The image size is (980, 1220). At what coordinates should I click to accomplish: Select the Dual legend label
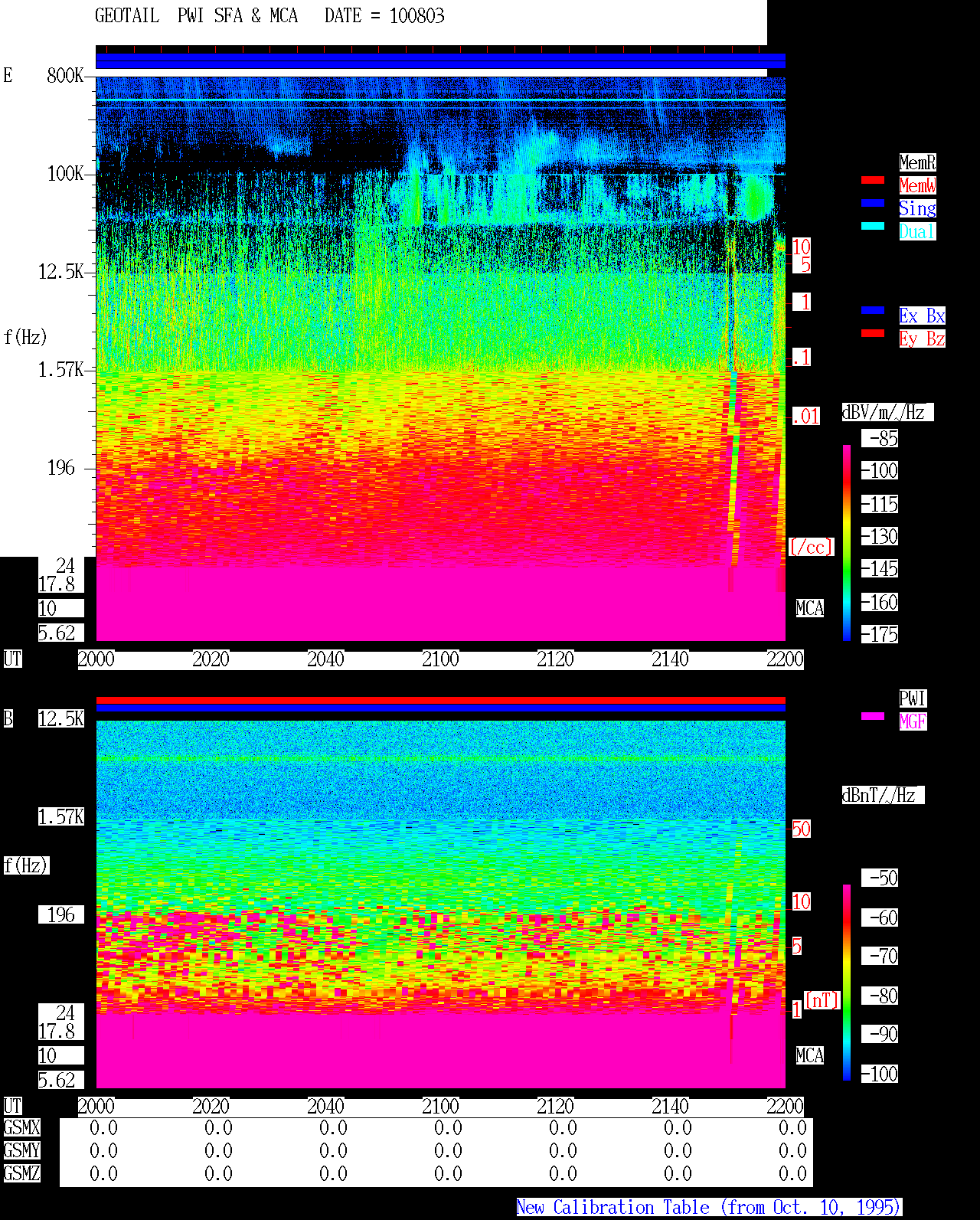pos(917,231)
